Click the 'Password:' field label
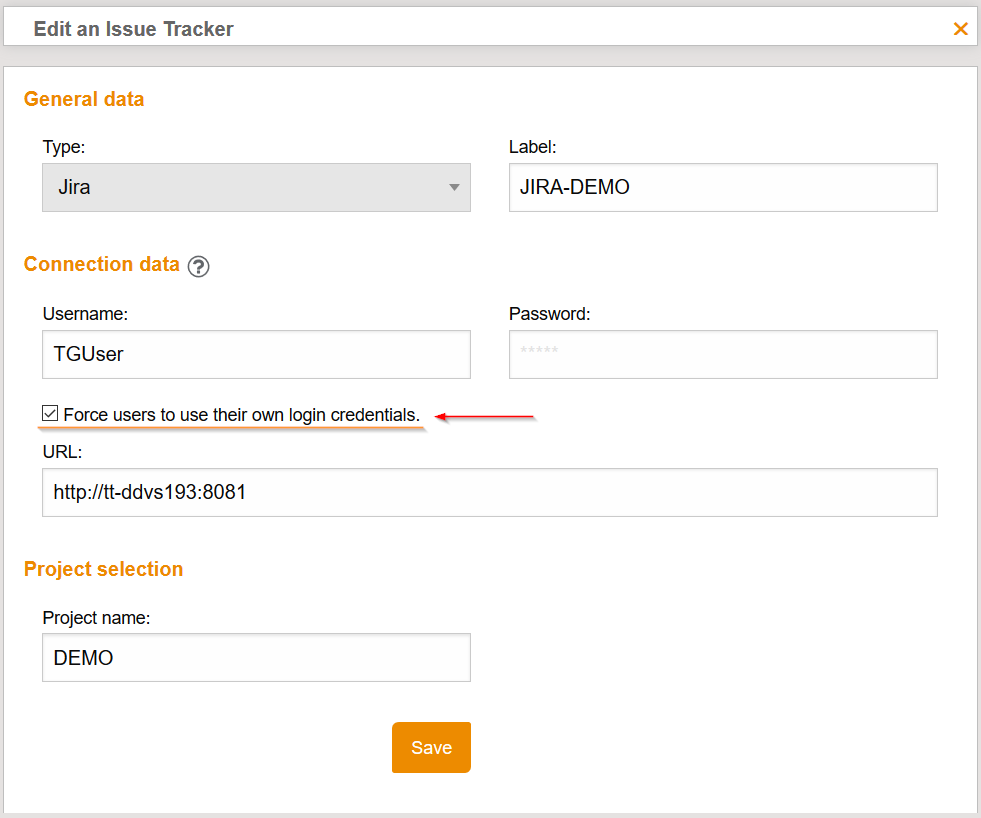Viewport: 981px width, 818px height. click(x=550, y=314)
